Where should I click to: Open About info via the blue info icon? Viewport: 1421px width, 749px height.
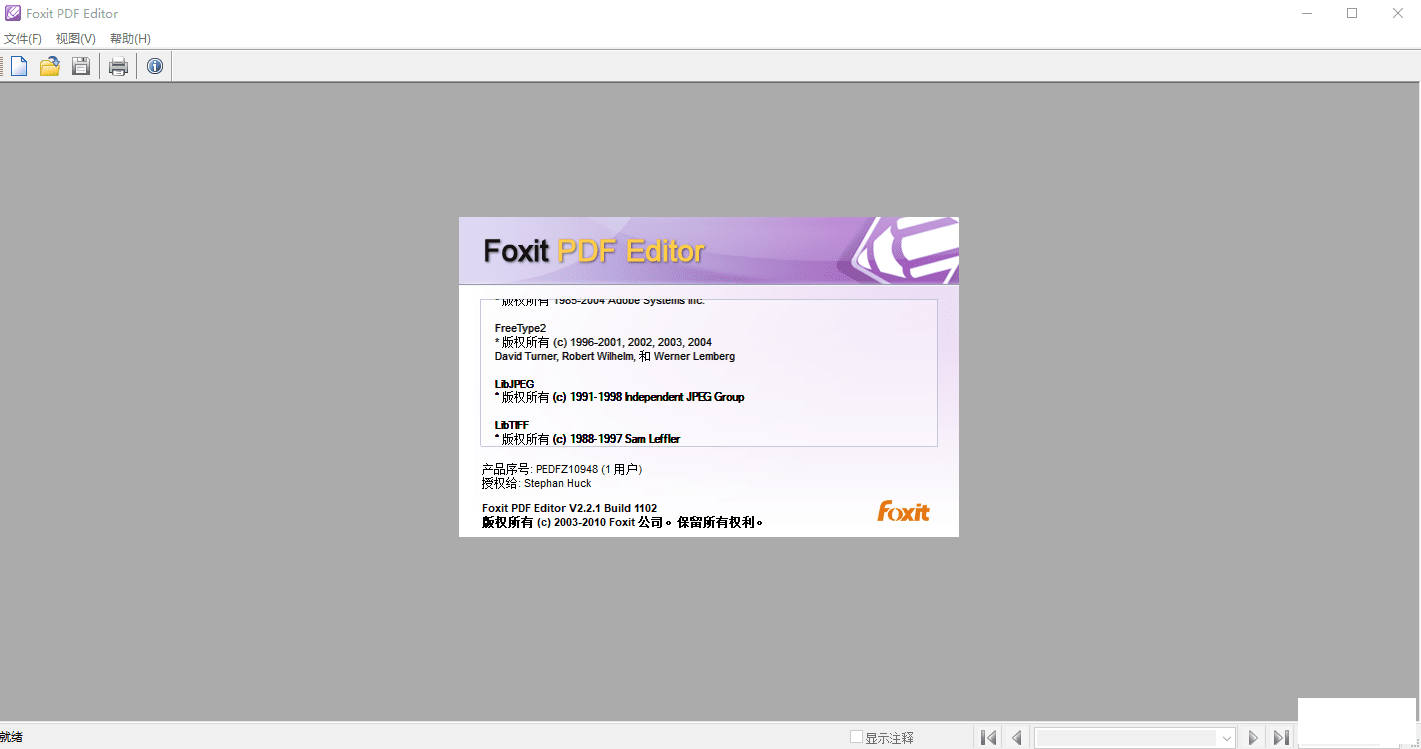(155, 67)
